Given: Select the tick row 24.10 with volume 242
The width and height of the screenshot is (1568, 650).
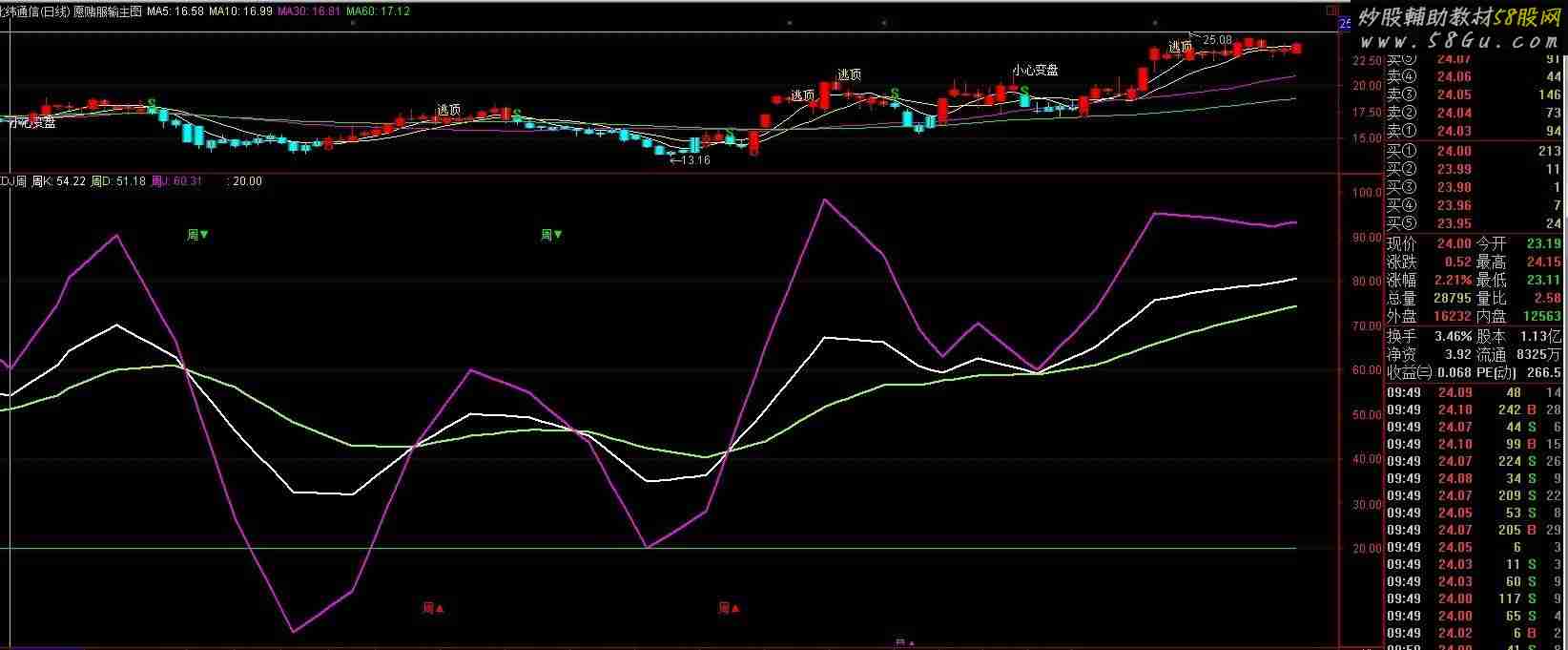Looking at the screenshot, I should [x=1474, y=409].
